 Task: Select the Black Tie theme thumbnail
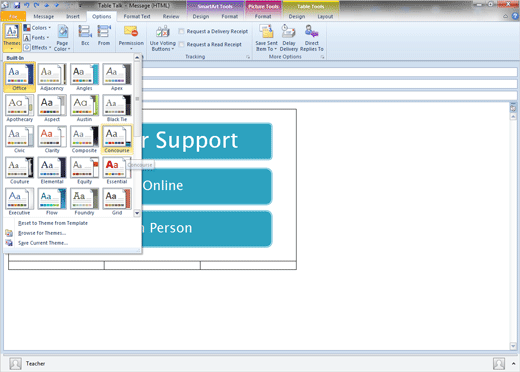117,108
